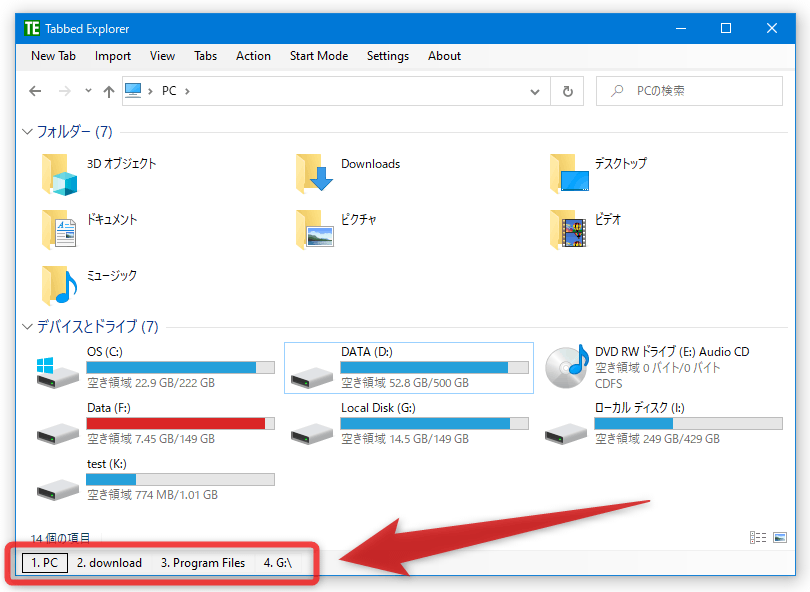The width and height of the screenshot is (810, 592).
Task: Open the About menu
Action: [x=444, y=56]
